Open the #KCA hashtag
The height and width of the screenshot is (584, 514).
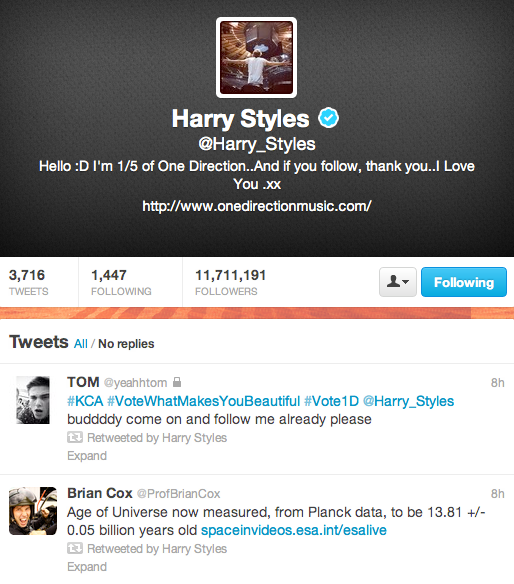pyautogui.click(x=85, y=401)
